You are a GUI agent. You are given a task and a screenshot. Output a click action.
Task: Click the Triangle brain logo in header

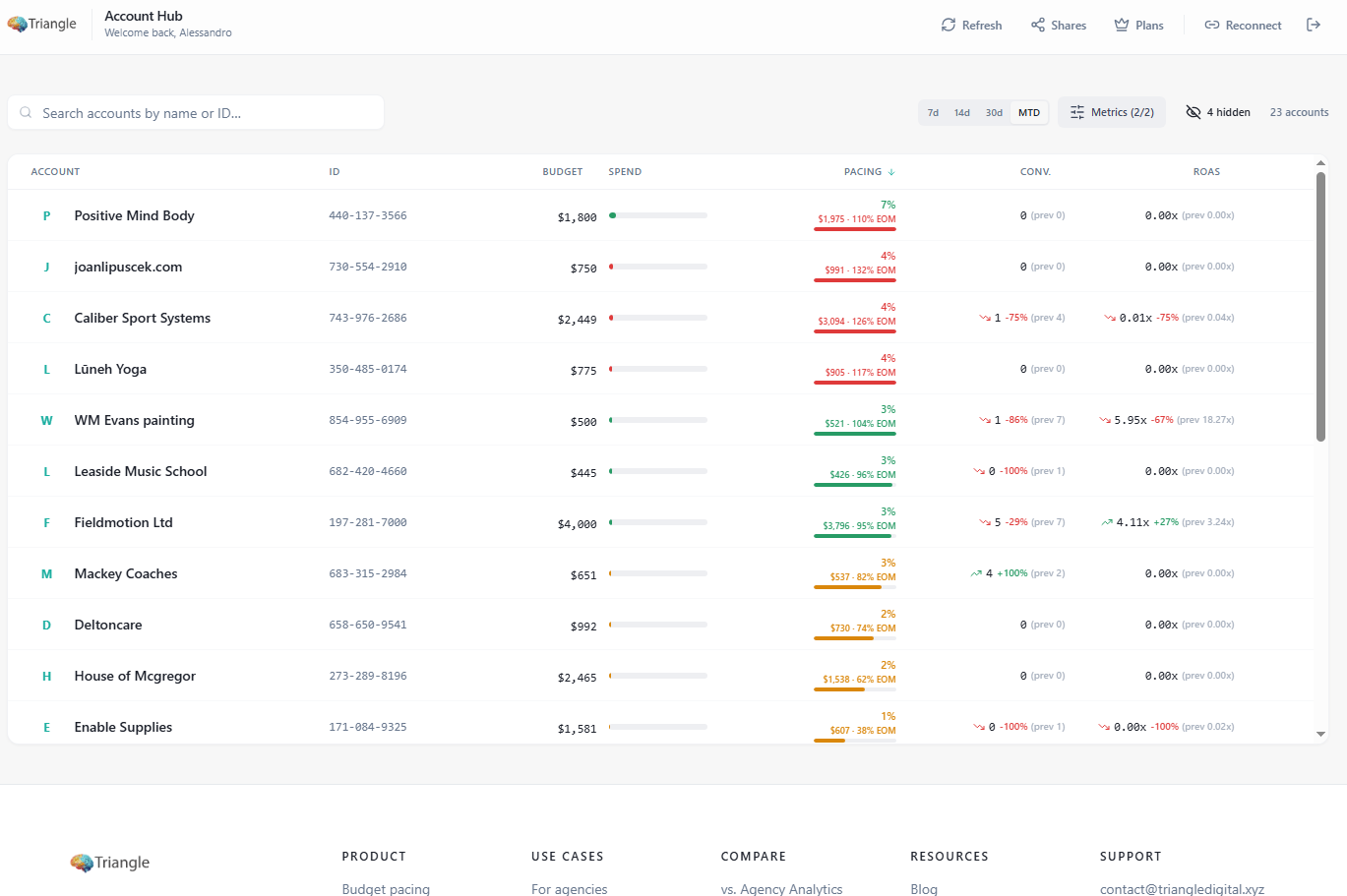click(41, 24)
